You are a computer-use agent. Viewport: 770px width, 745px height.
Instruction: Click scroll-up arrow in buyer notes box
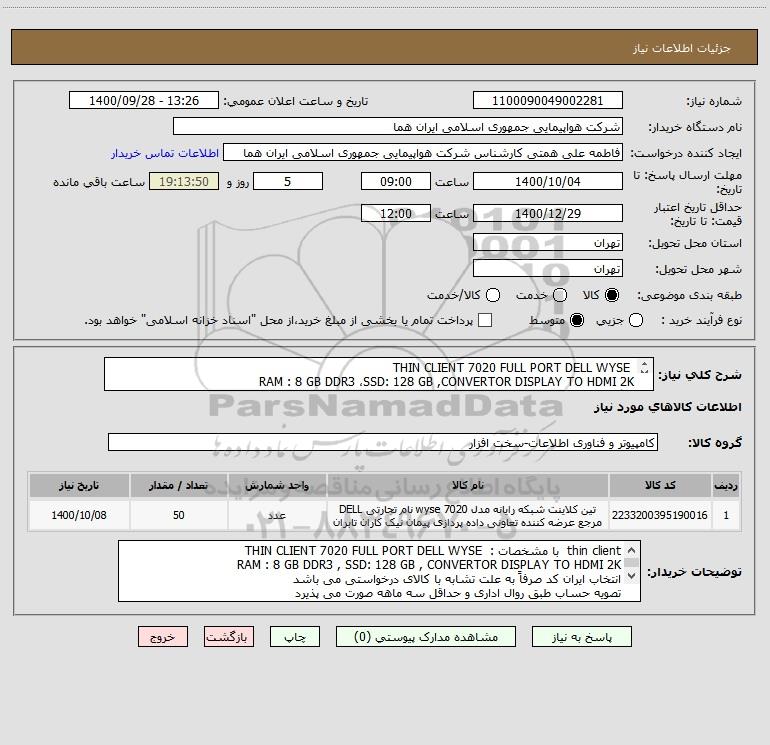pyautogui.click(x=632, y=550)
